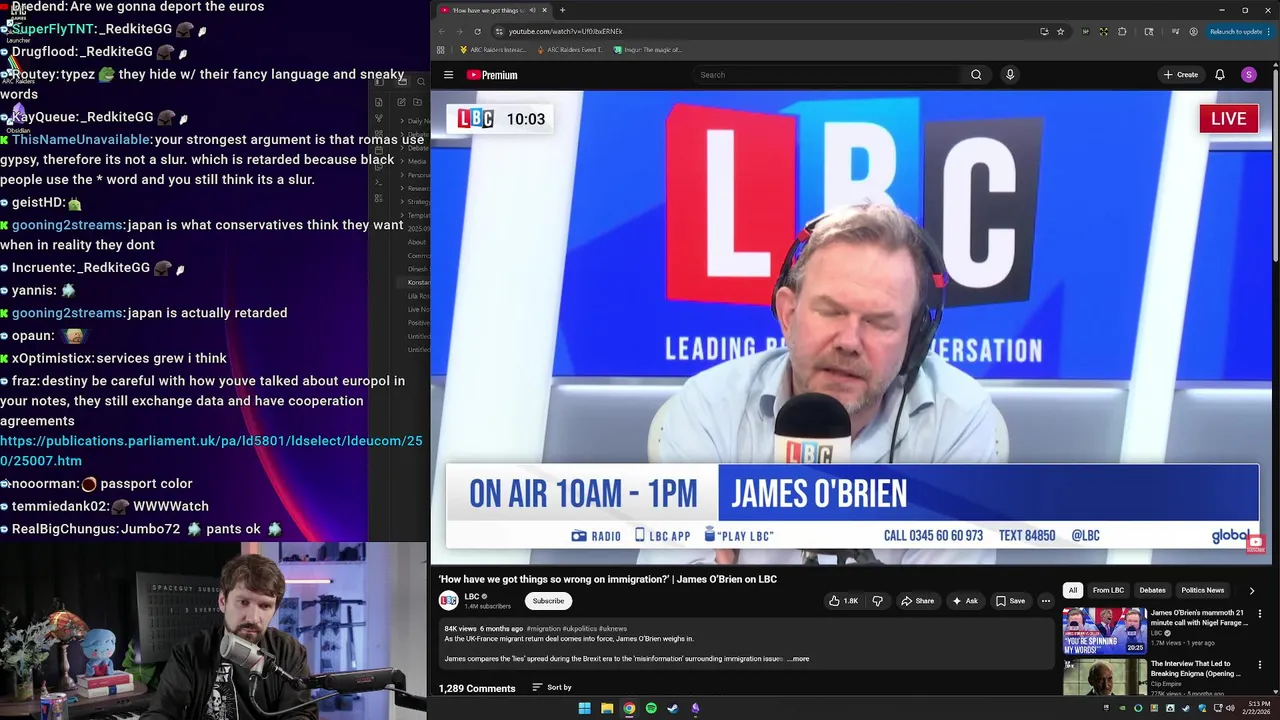This screenshot has height=720, width=1280.
Task: Reload the page in Chrome
Action: [x=477, y=31]
